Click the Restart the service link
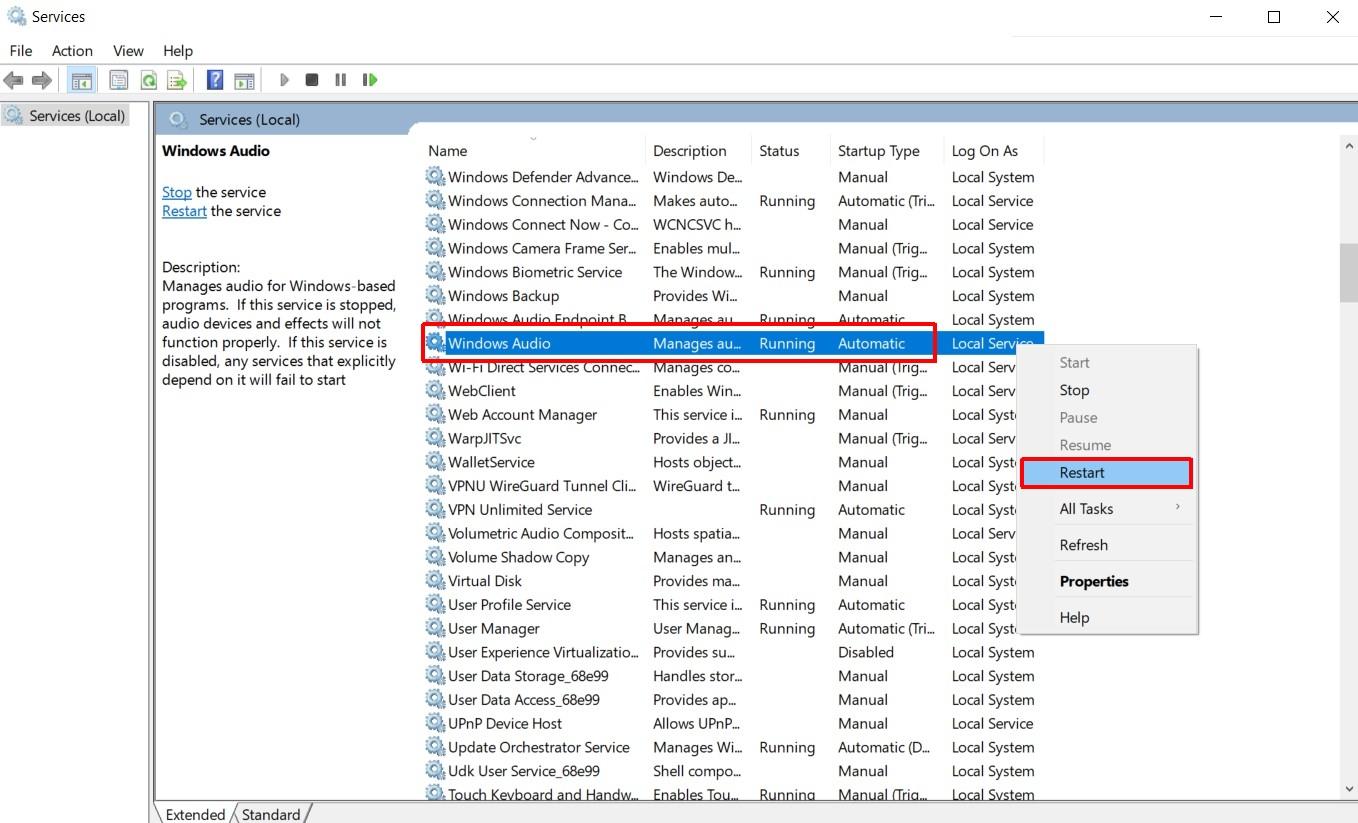1358x823 pixels. point(184,211)
